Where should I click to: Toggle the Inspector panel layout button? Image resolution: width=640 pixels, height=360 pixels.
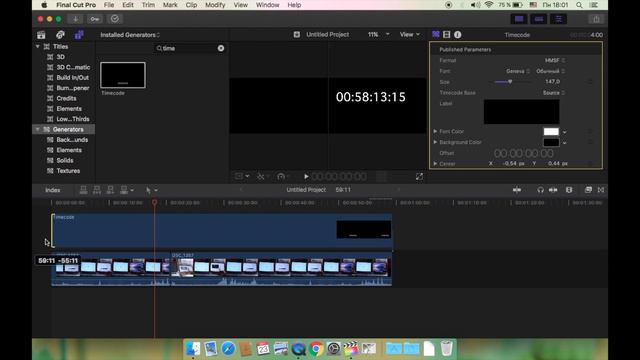(x=558, y=19)
